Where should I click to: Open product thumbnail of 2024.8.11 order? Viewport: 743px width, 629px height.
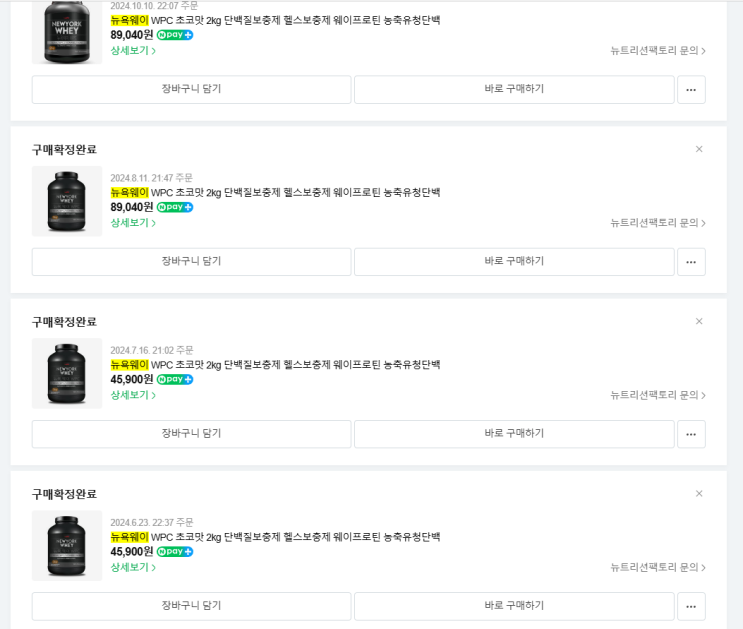[x=67, y=201]
